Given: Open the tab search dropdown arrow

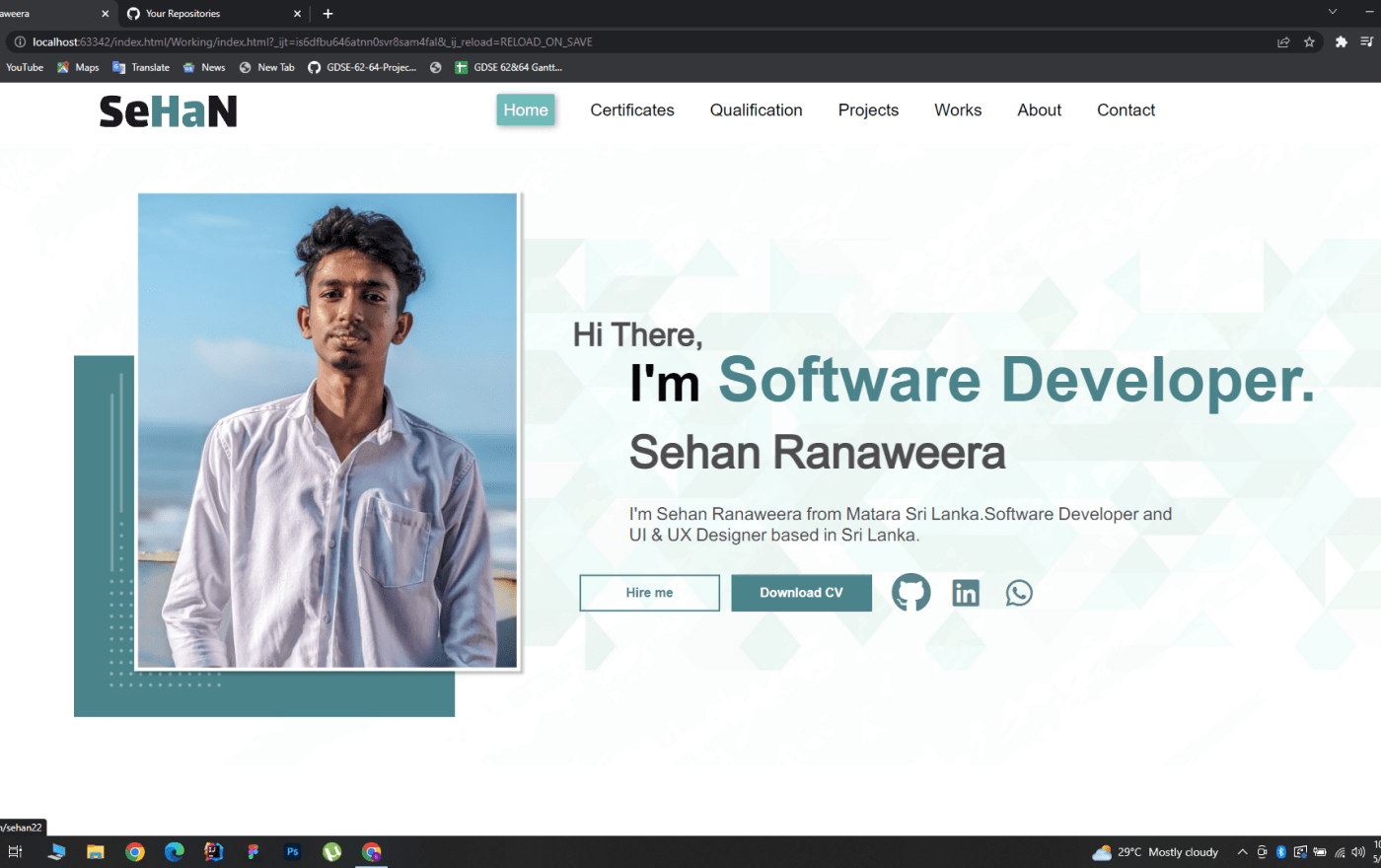Looking at the screenshot, I should (x=1333, y=12).
